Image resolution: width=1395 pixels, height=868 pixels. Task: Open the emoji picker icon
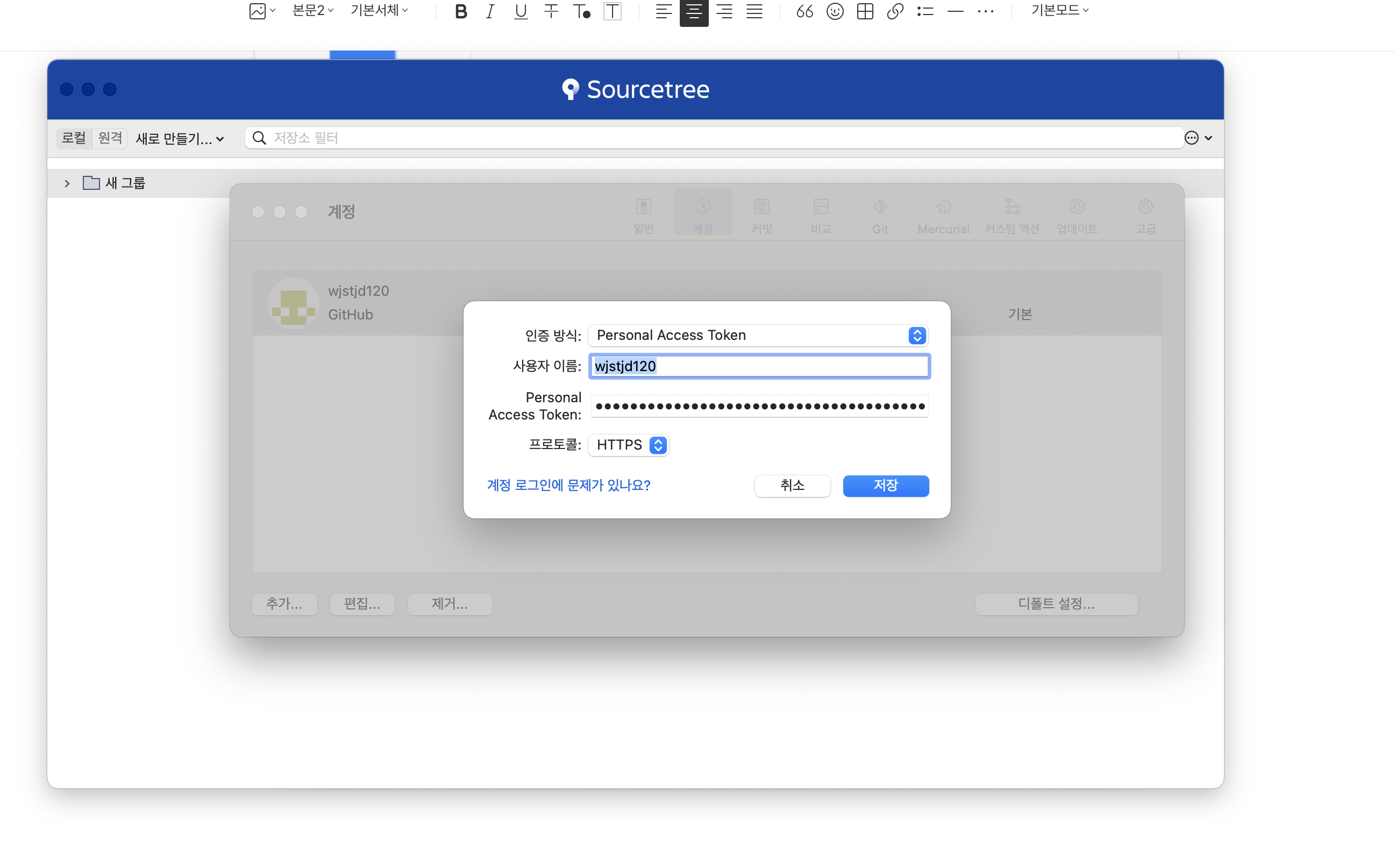835,11
